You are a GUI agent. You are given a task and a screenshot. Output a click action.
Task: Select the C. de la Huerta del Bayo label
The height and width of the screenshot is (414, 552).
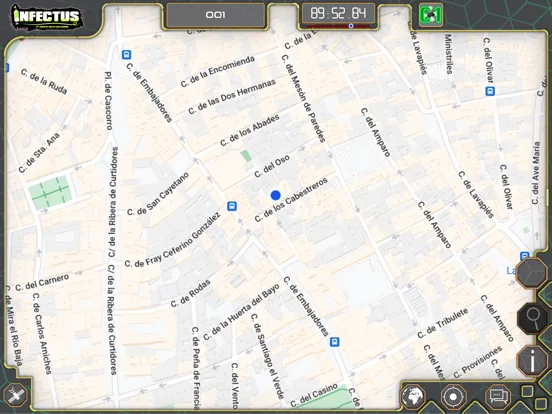pos(242,312)
